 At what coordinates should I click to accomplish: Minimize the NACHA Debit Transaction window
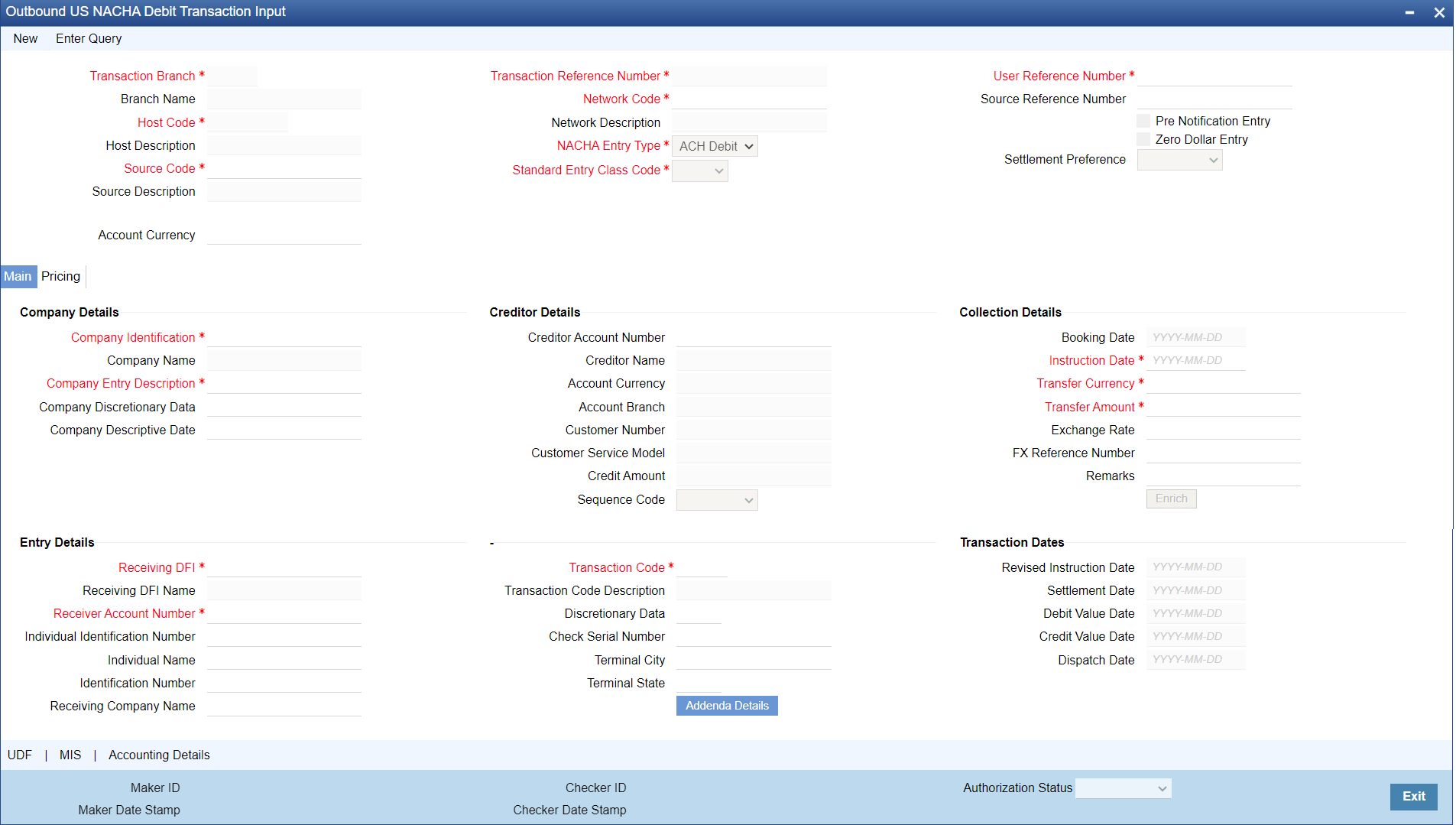click(1409, 12)
